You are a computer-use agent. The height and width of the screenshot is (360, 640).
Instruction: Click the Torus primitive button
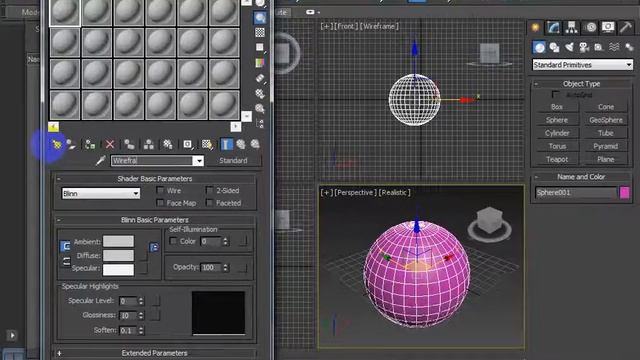[x=557, y=146]
